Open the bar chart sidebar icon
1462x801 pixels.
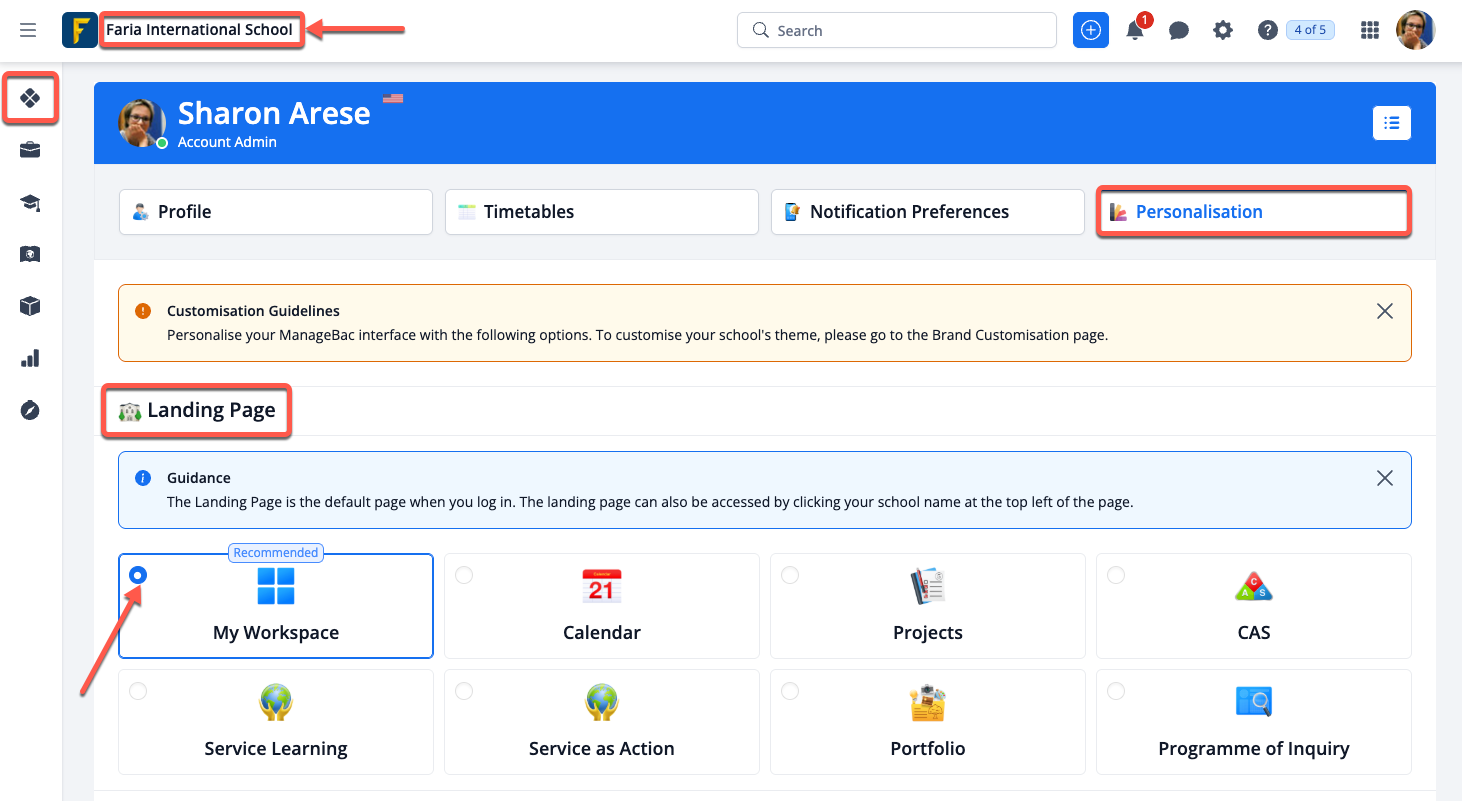(30, 358)
